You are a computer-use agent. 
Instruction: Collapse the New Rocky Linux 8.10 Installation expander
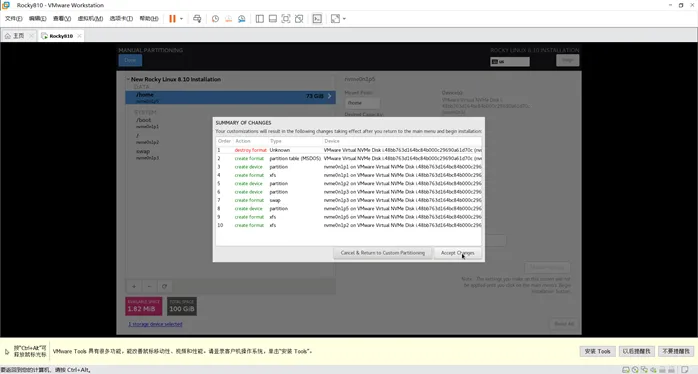128,79
